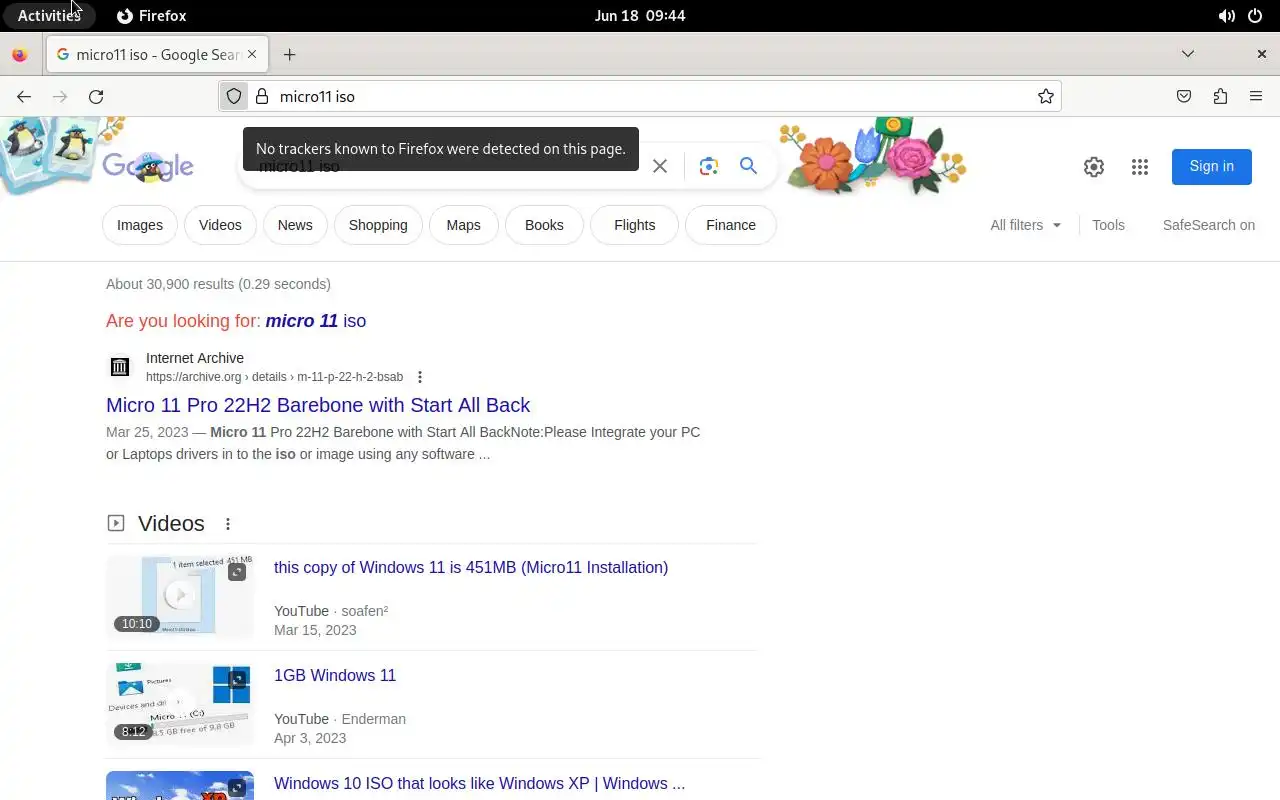The image size is (1280, 800).
Task: Reload the current page
Action: tap(96, 96)
